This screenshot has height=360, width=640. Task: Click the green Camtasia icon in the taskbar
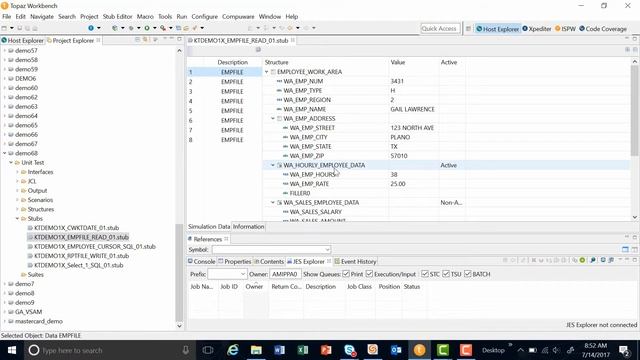(442, 350)
